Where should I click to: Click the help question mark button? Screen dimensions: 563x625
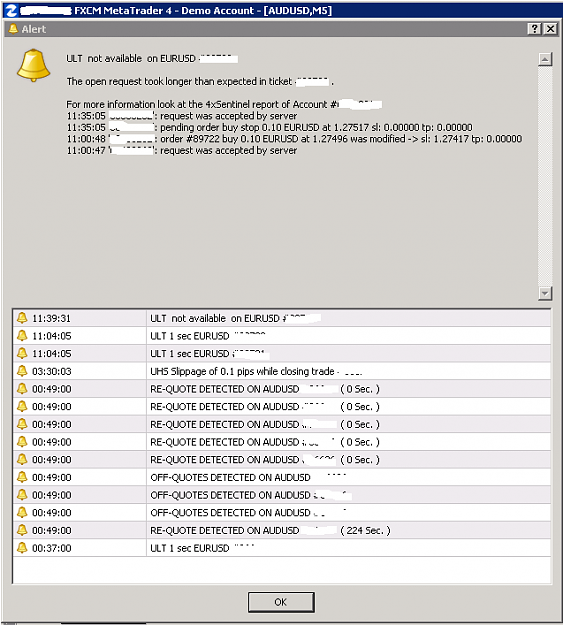point(534,29)
